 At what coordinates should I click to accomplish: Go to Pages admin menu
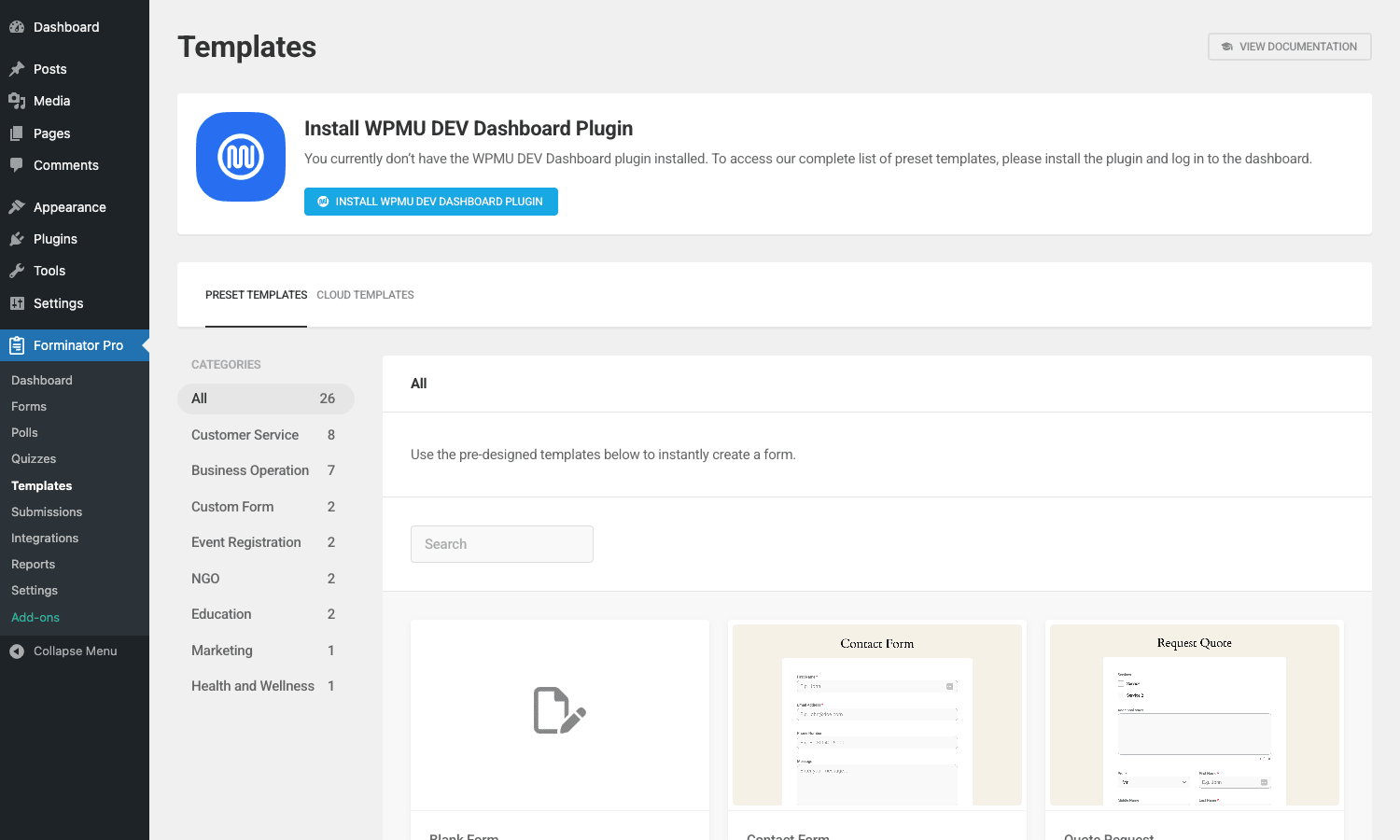point(52,133)
